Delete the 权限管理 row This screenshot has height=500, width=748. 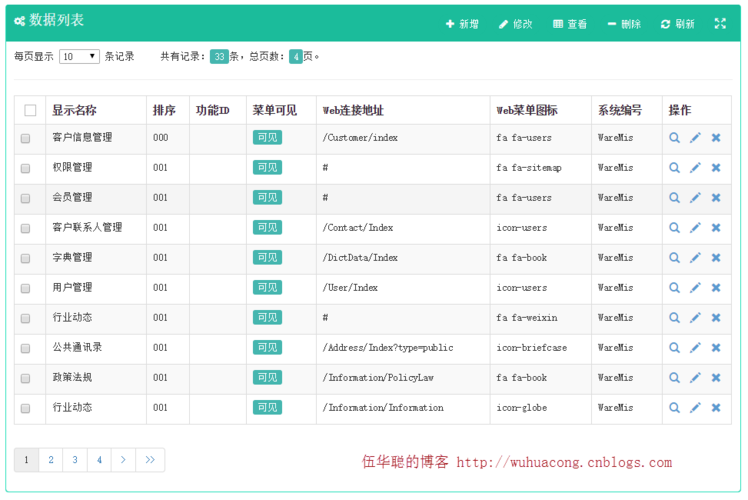716,167
